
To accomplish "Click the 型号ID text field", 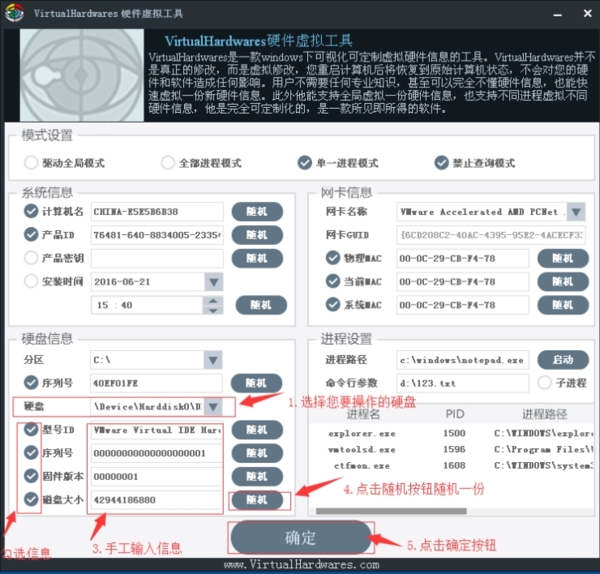I will [157, 430].
